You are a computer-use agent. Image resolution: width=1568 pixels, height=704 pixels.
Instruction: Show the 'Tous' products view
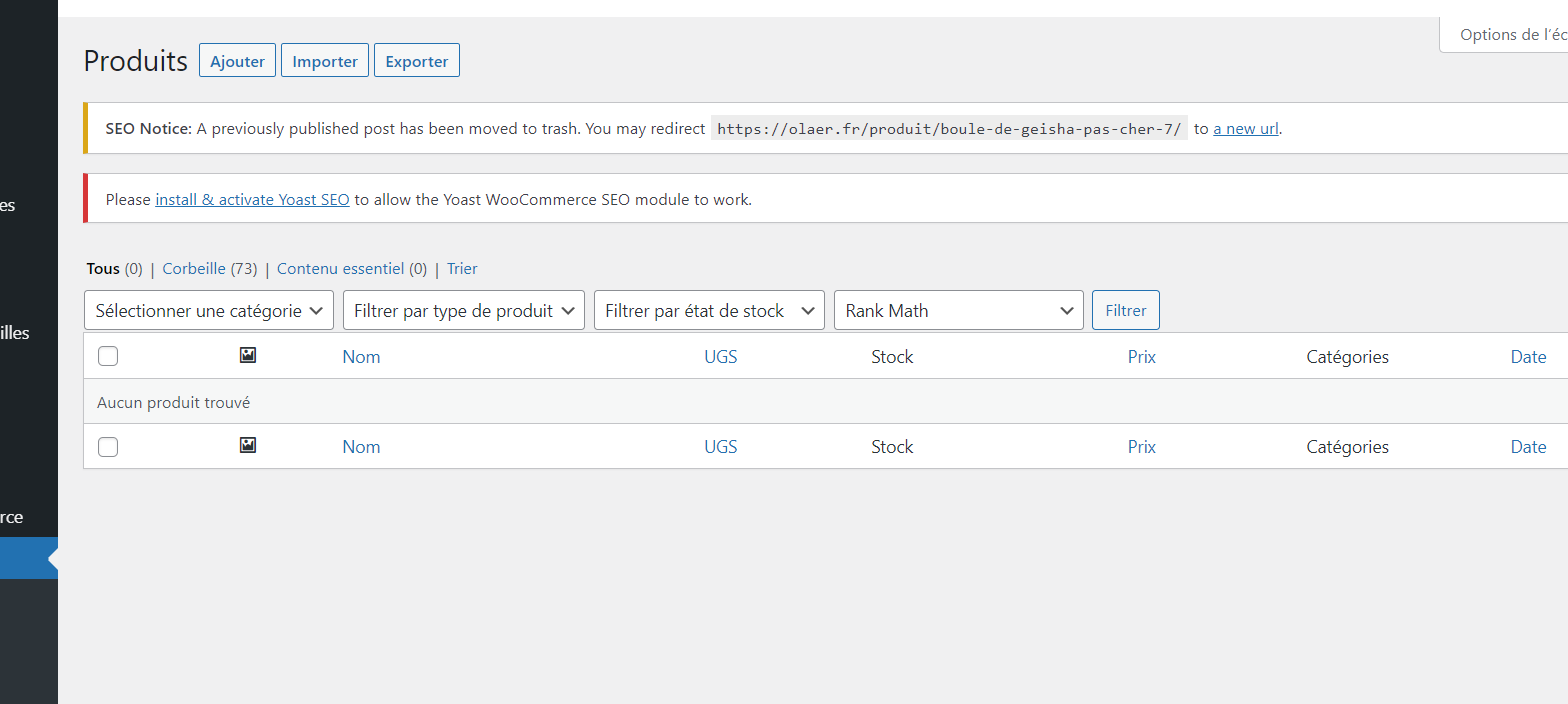103,269
